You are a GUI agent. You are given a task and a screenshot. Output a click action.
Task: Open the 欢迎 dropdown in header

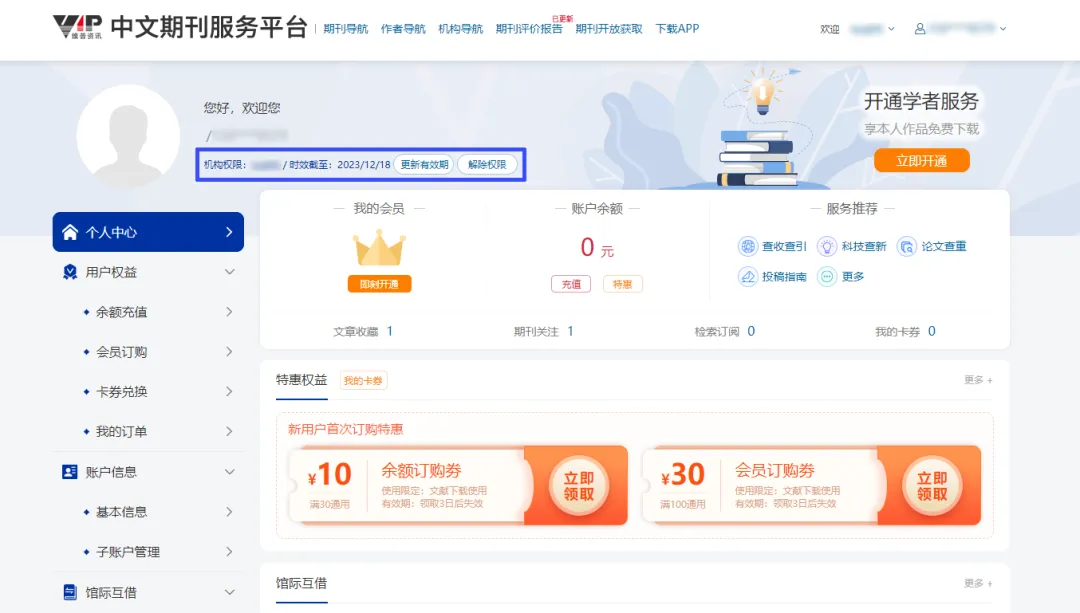click(857, 29)
